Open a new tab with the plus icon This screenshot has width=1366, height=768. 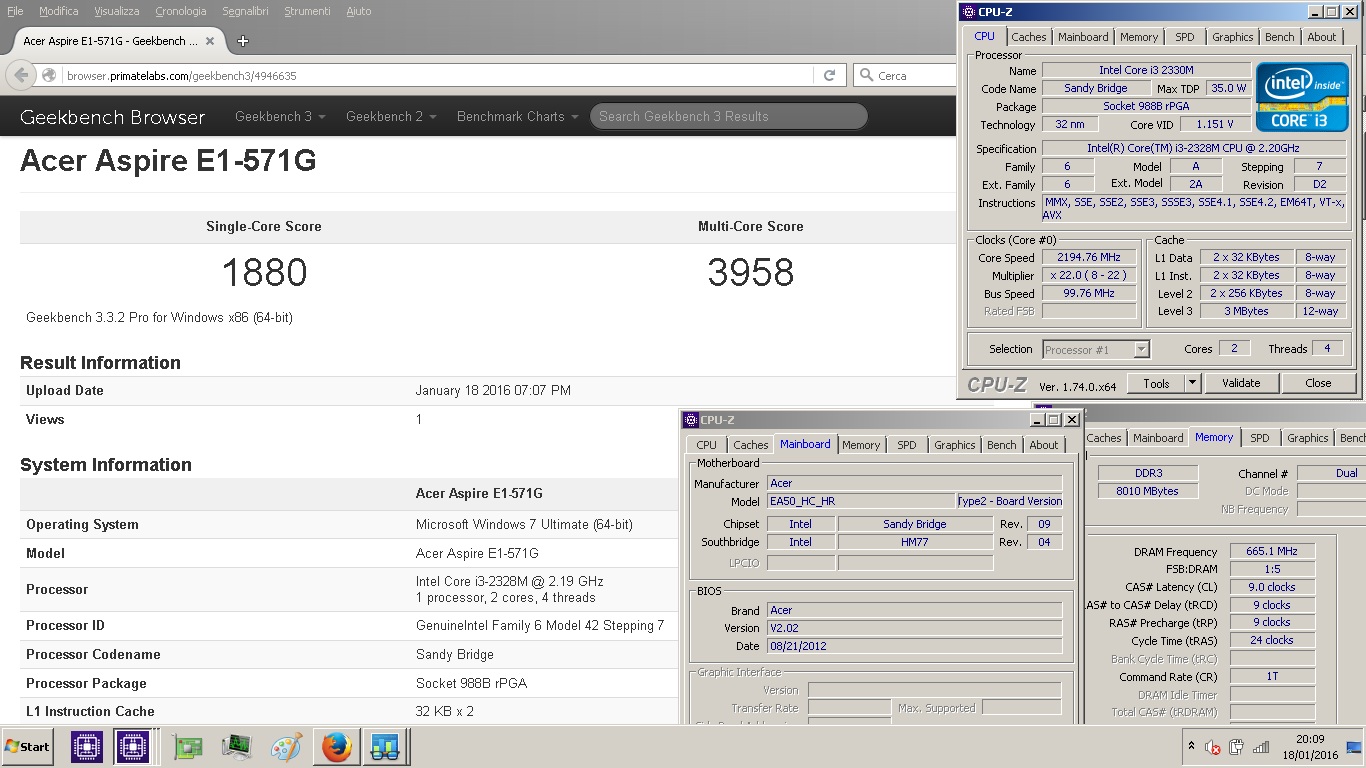click(242, 41)
